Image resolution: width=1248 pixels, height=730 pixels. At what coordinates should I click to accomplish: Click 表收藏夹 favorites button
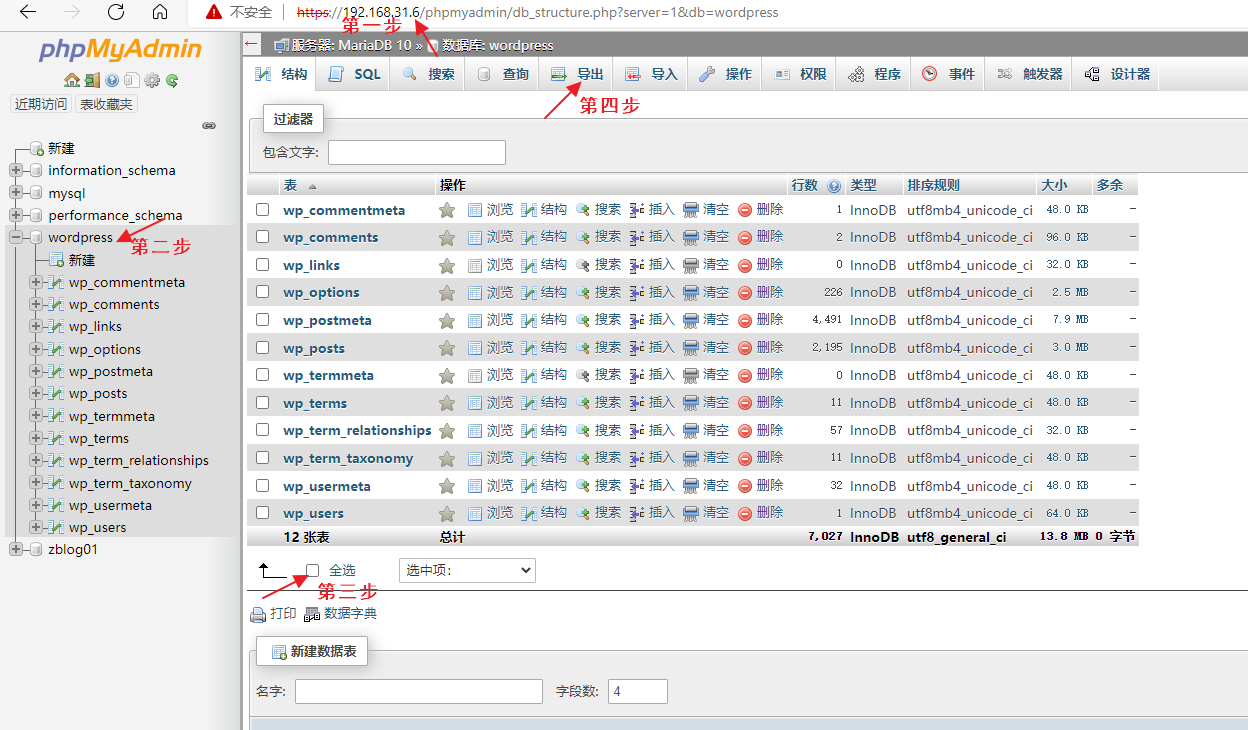[107, 104]
